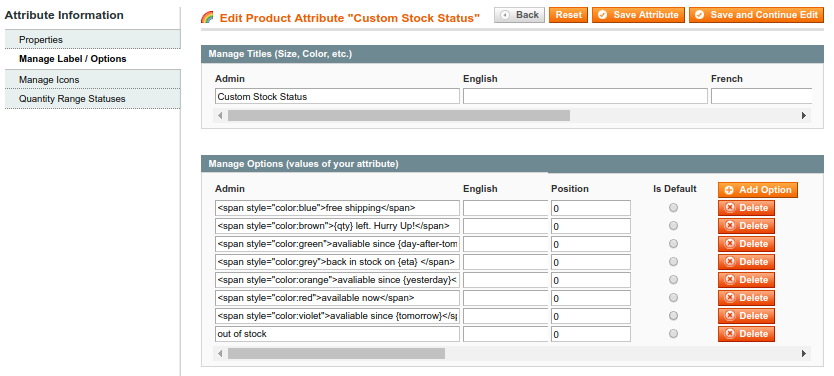Delete the free shipping option
This screenshot has height=376, width=834.
pyautogui.click(x=746, y=208)
